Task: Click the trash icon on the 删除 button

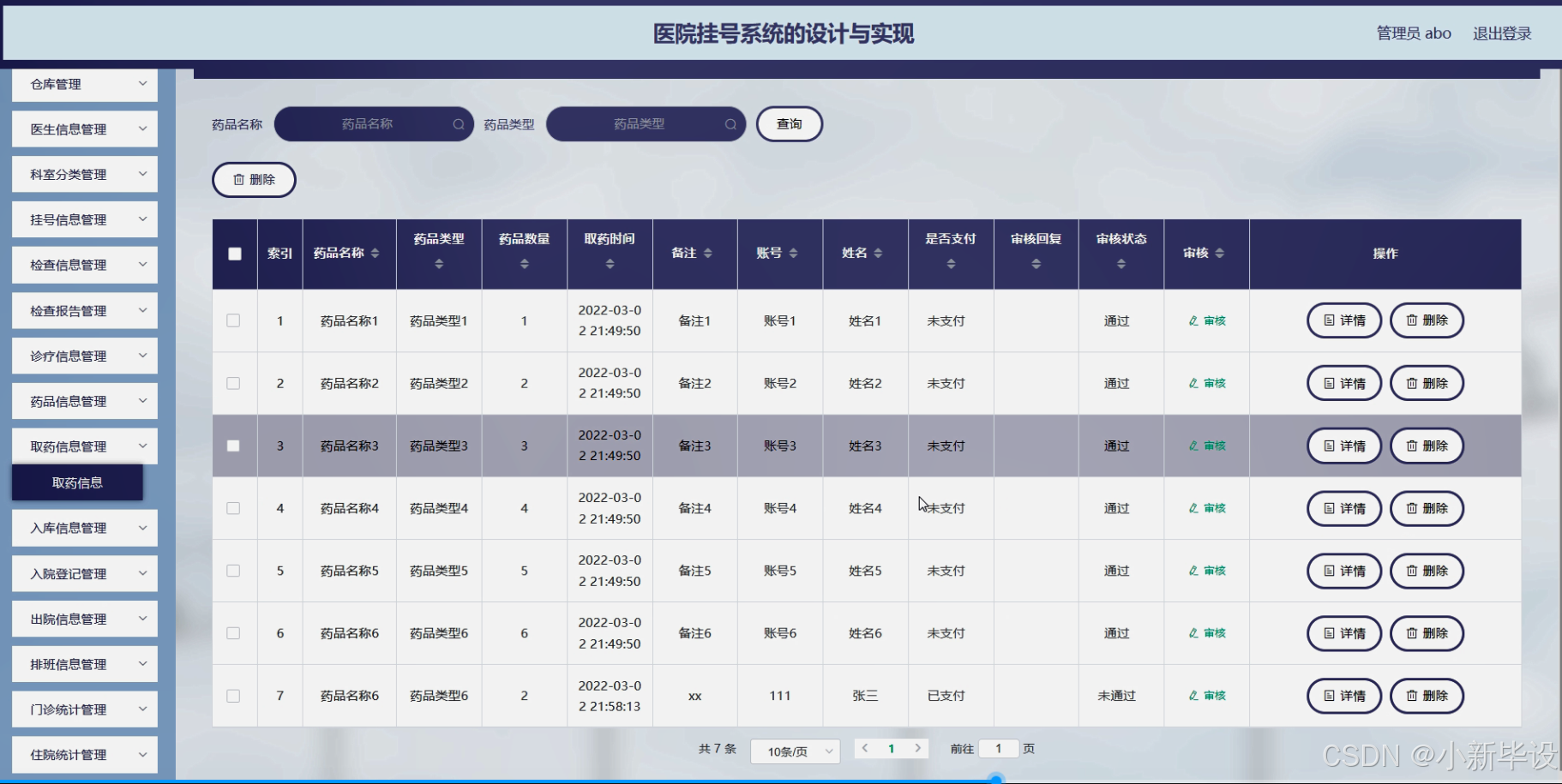Action: coord(239,180)
